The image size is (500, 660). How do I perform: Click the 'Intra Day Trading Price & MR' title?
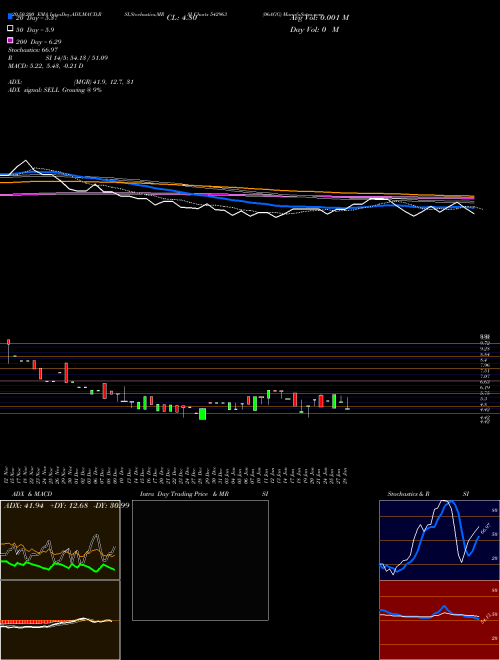pos(184,494)
